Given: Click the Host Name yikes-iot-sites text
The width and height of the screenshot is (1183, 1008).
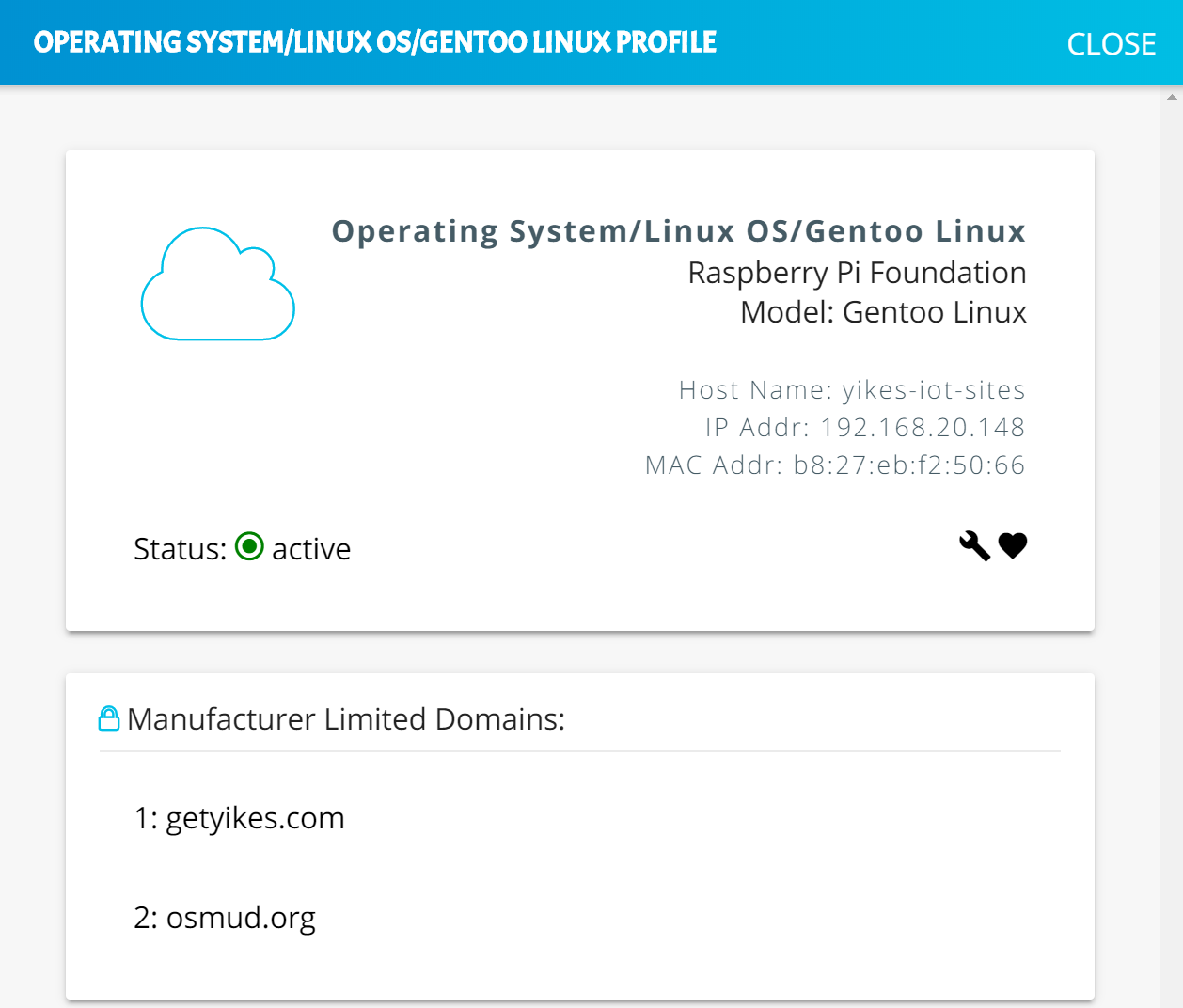Looking at the screenshot, I should [x=852, y=390].
